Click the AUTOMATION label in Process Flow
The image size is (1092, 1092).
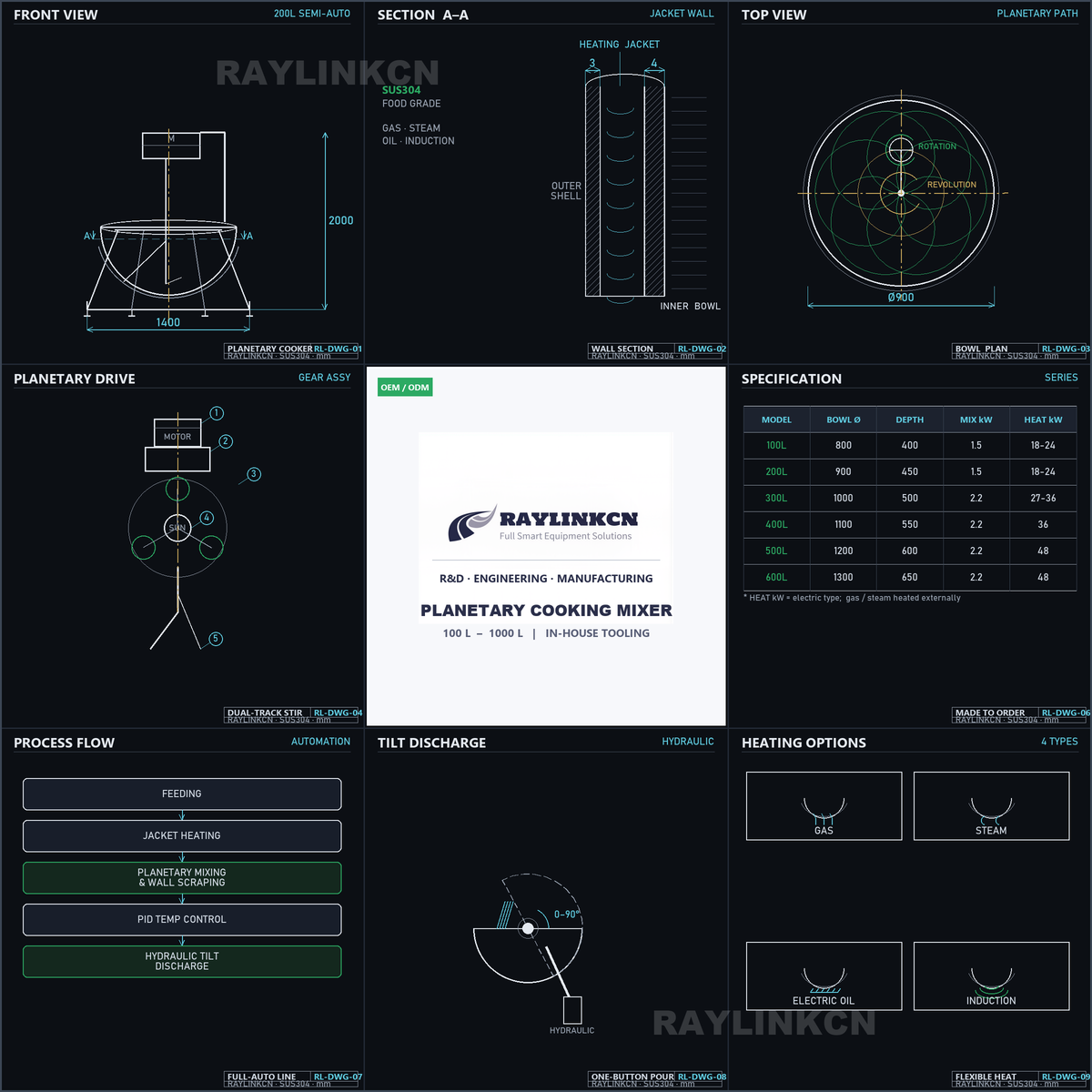click(320, 742)
